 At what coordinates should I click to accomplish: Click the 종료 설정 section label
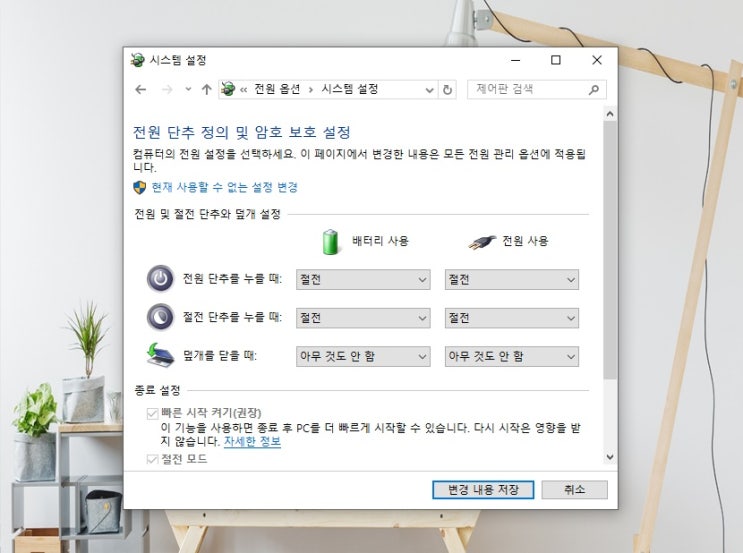tap(157, 390)
